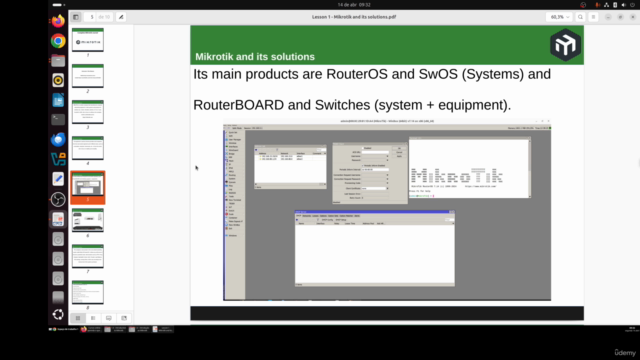Click the Mikrotik cube logo on slide

(x=565, y=45)
